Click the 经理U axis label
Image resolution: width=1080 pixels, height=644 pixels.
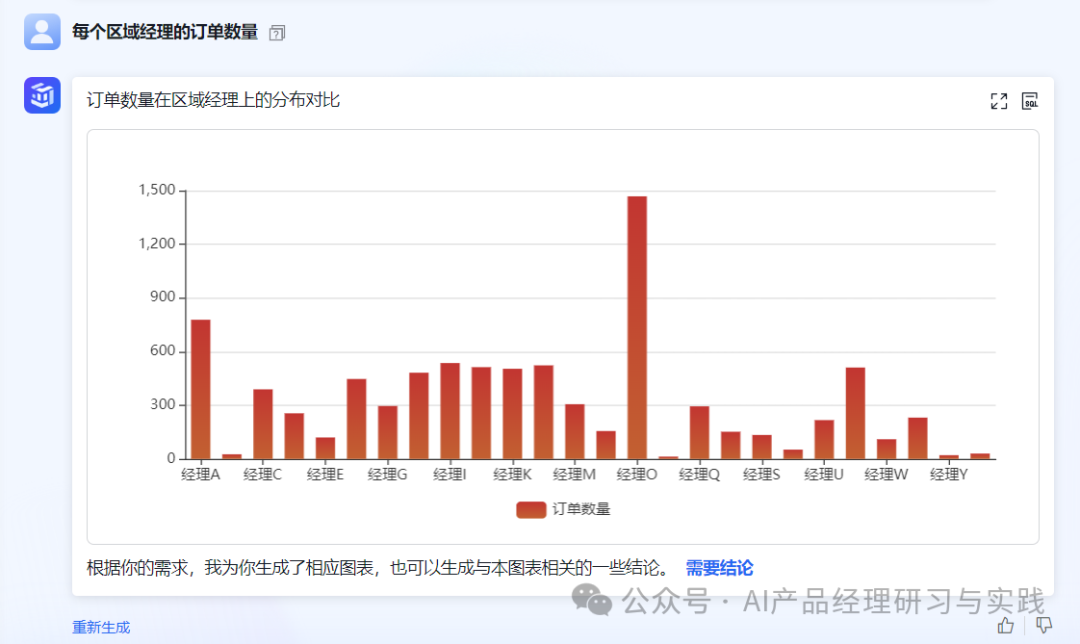[x=824, y=475]
